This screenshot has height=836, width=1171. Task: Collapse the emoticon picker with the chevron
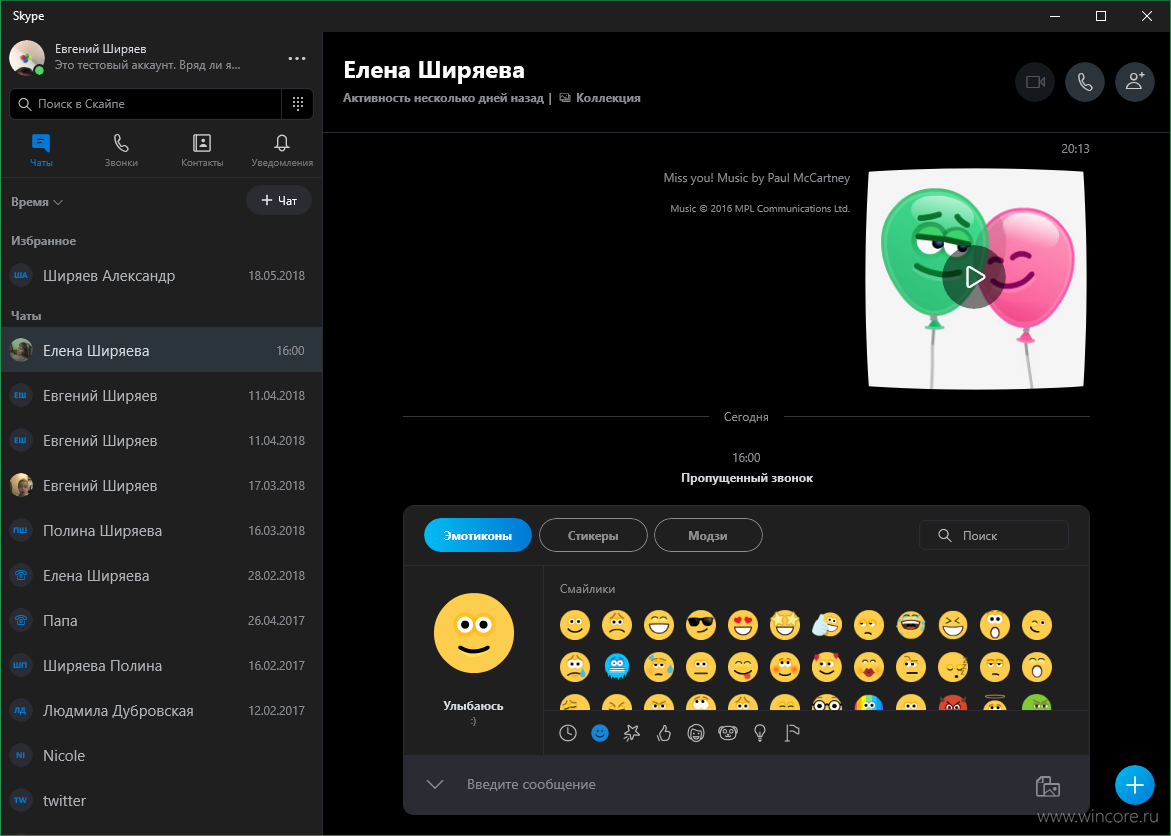pos(435,784)
